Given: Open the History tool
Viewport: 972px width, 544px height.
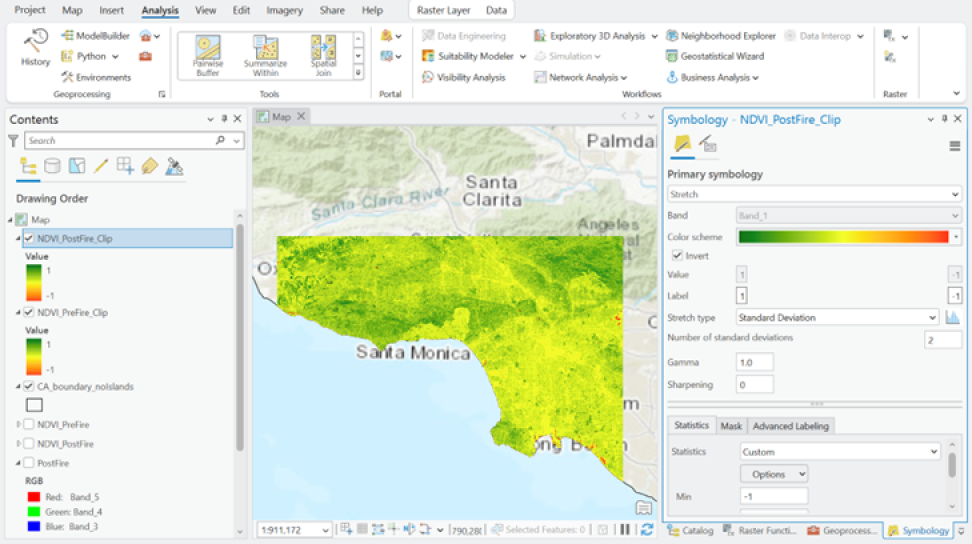Looking at the screenshot, I should (35, 48).
